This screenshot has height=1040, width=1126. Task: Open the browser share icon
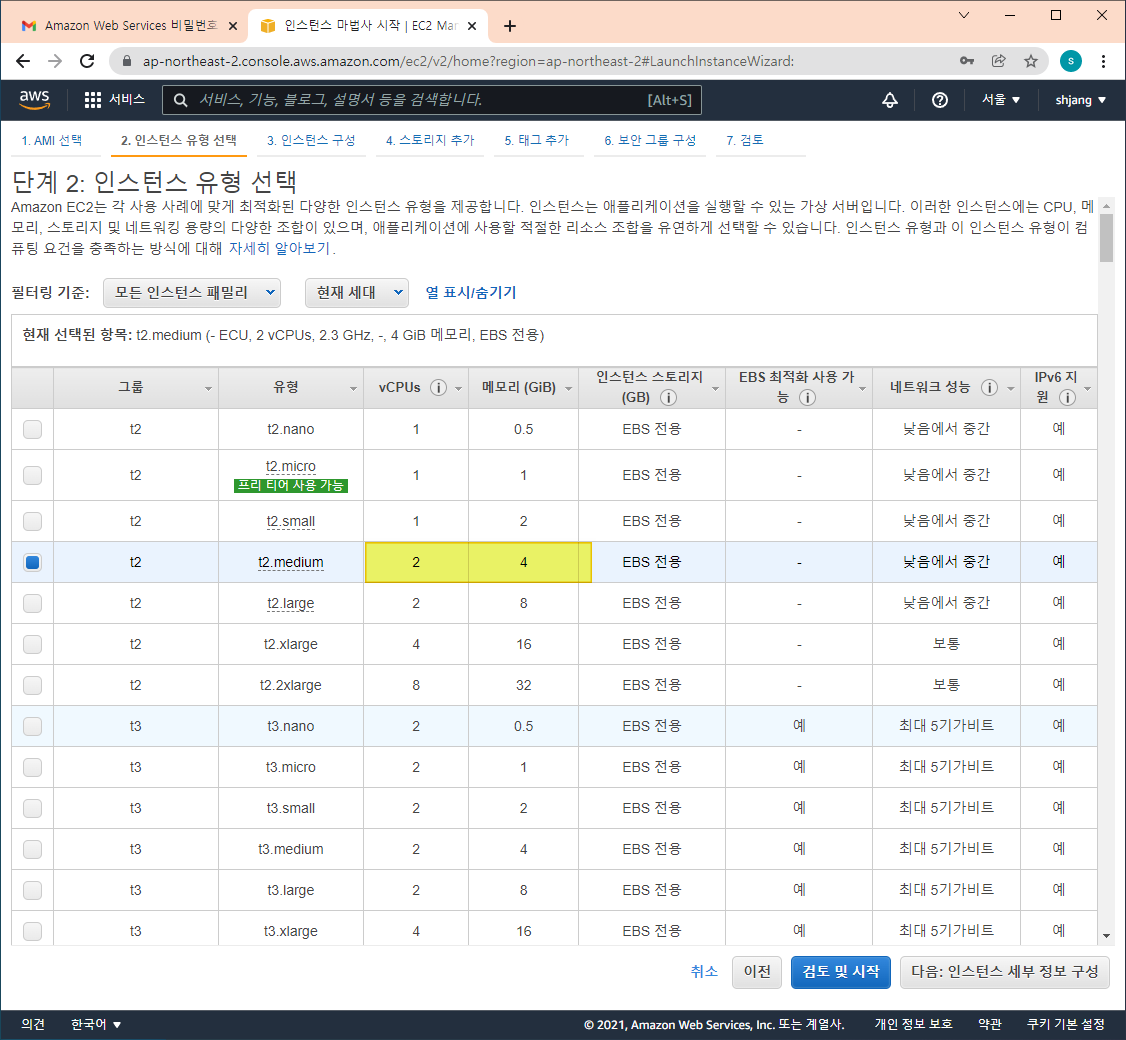998,61
